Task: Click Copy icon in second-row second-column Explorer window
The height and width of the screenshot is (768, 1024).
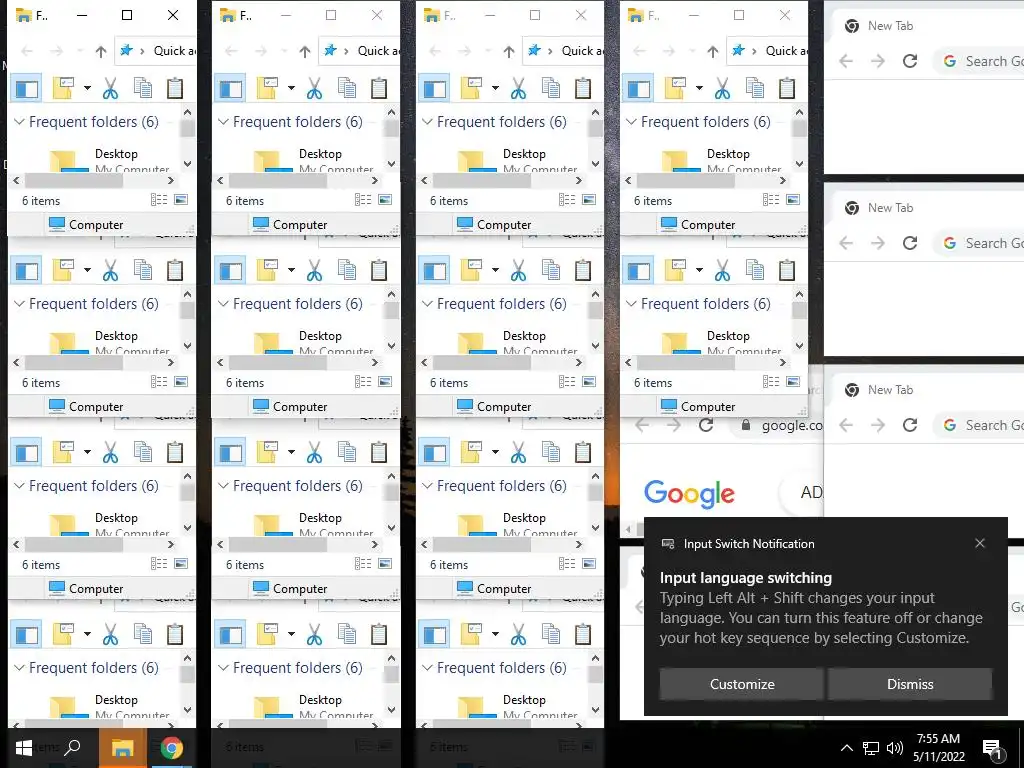Action: point(347,270)
